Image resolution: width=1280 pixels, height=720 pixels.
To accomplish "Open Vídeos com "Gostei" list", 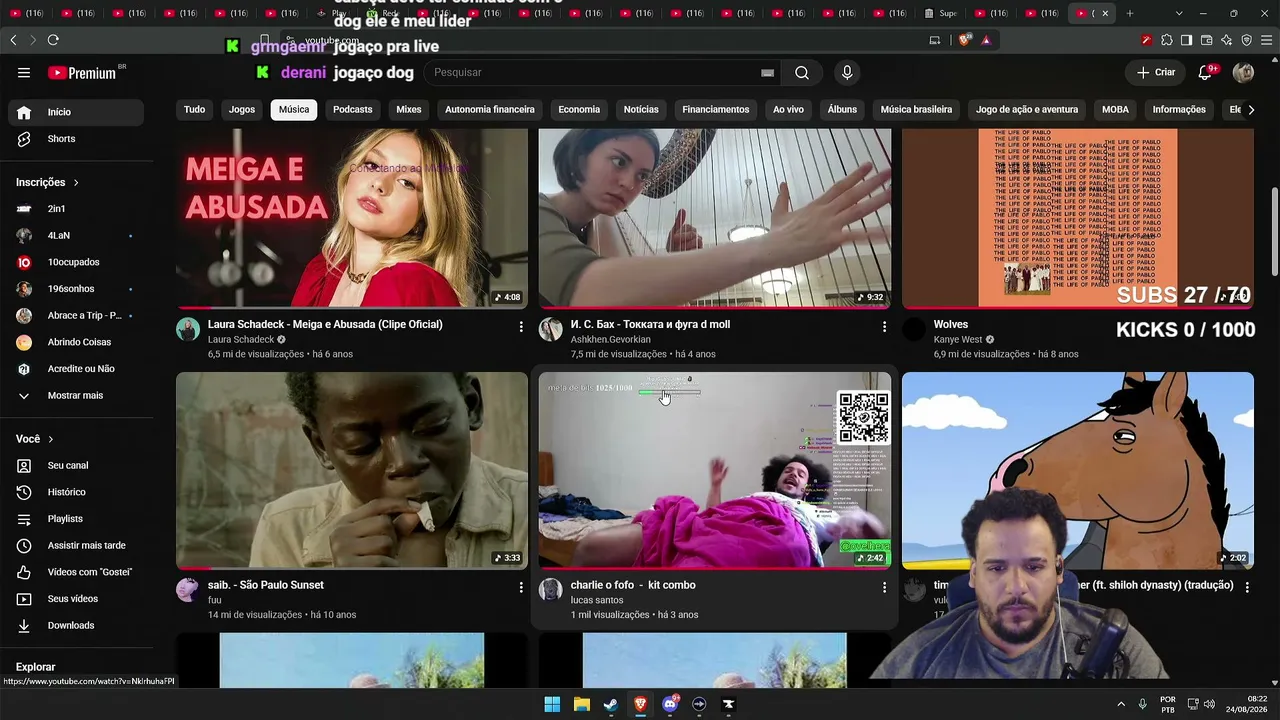I will click(76, 572).
